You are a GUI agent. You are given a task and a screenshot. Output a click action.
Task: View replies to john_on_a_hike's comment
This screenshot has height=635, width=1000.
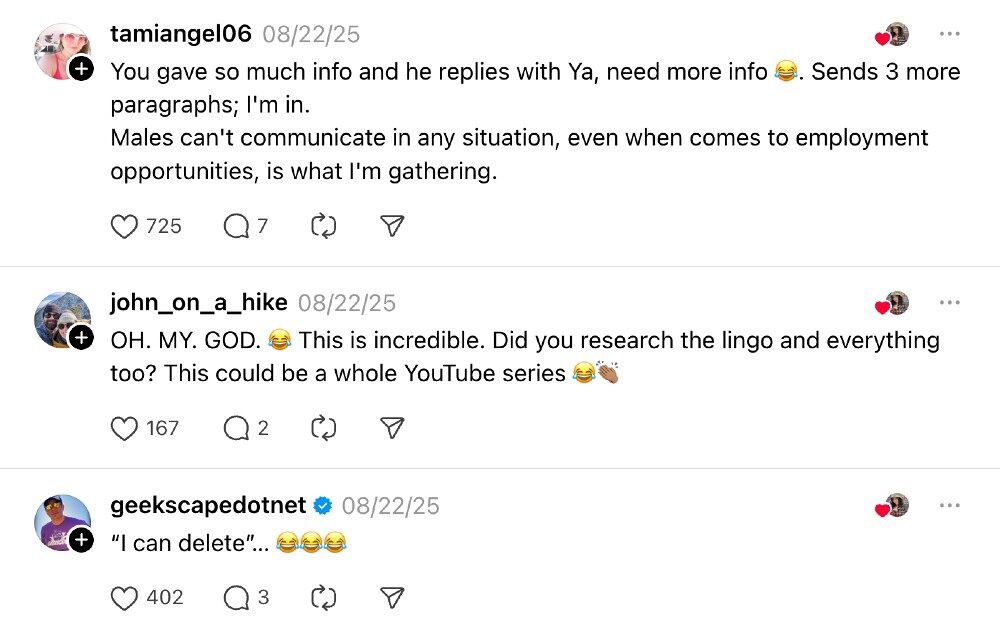click(236, 429)
